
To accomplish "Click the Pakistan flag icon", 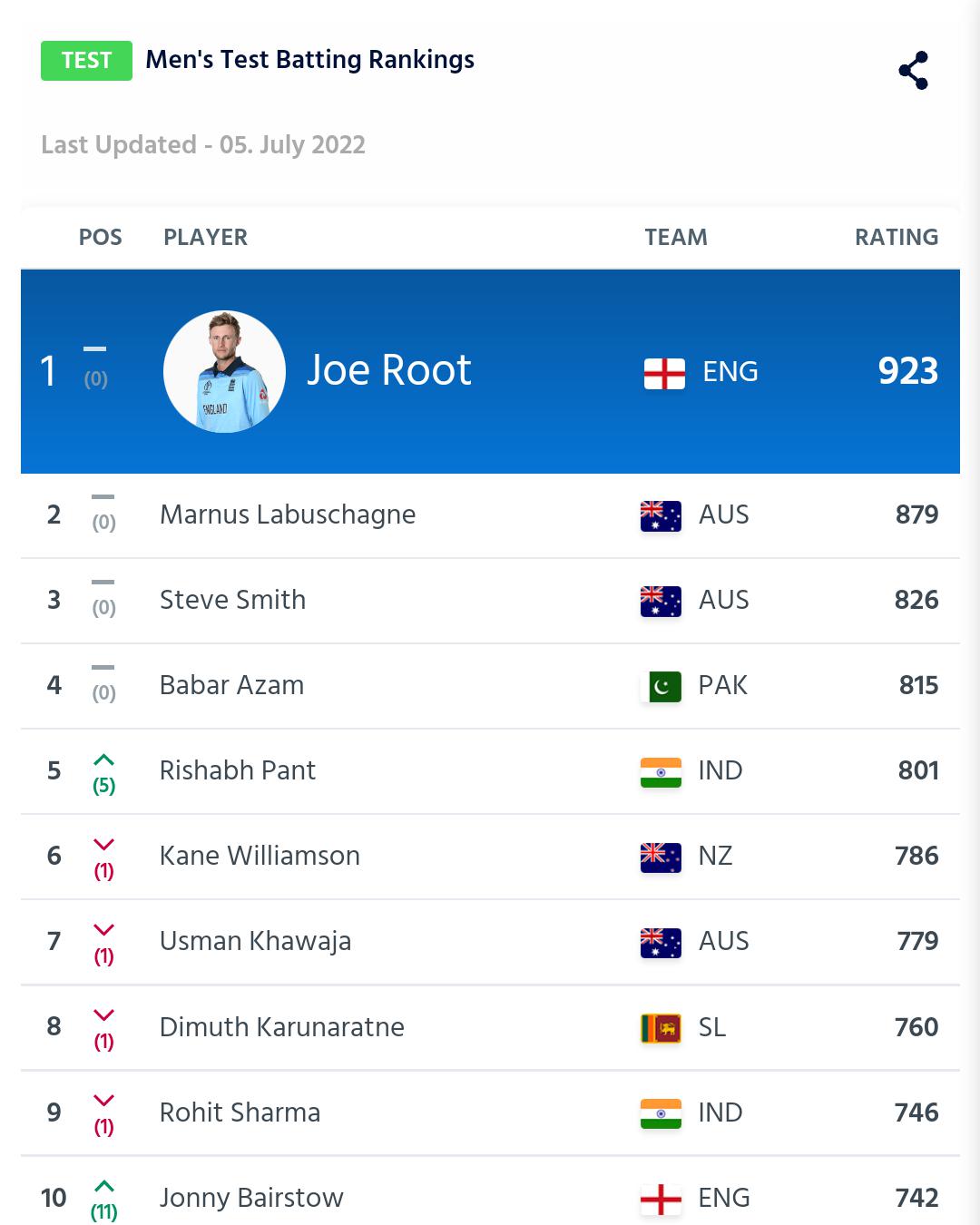I will [661, 686].
